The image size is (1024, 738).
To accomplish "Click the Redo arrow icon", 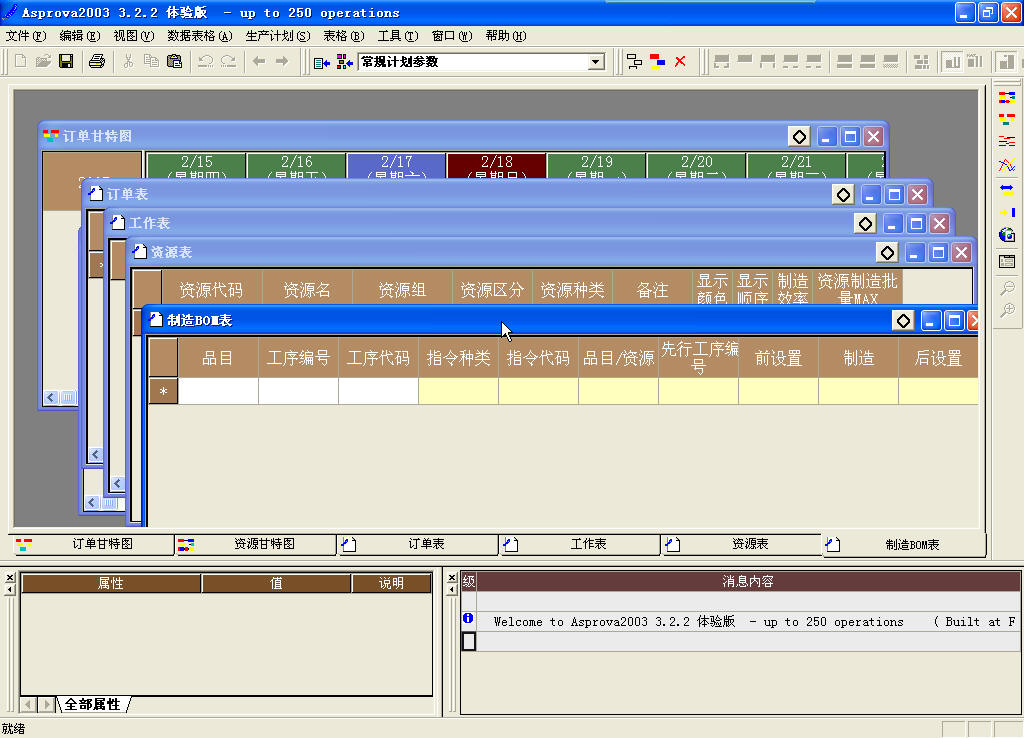I will (229, 61).
